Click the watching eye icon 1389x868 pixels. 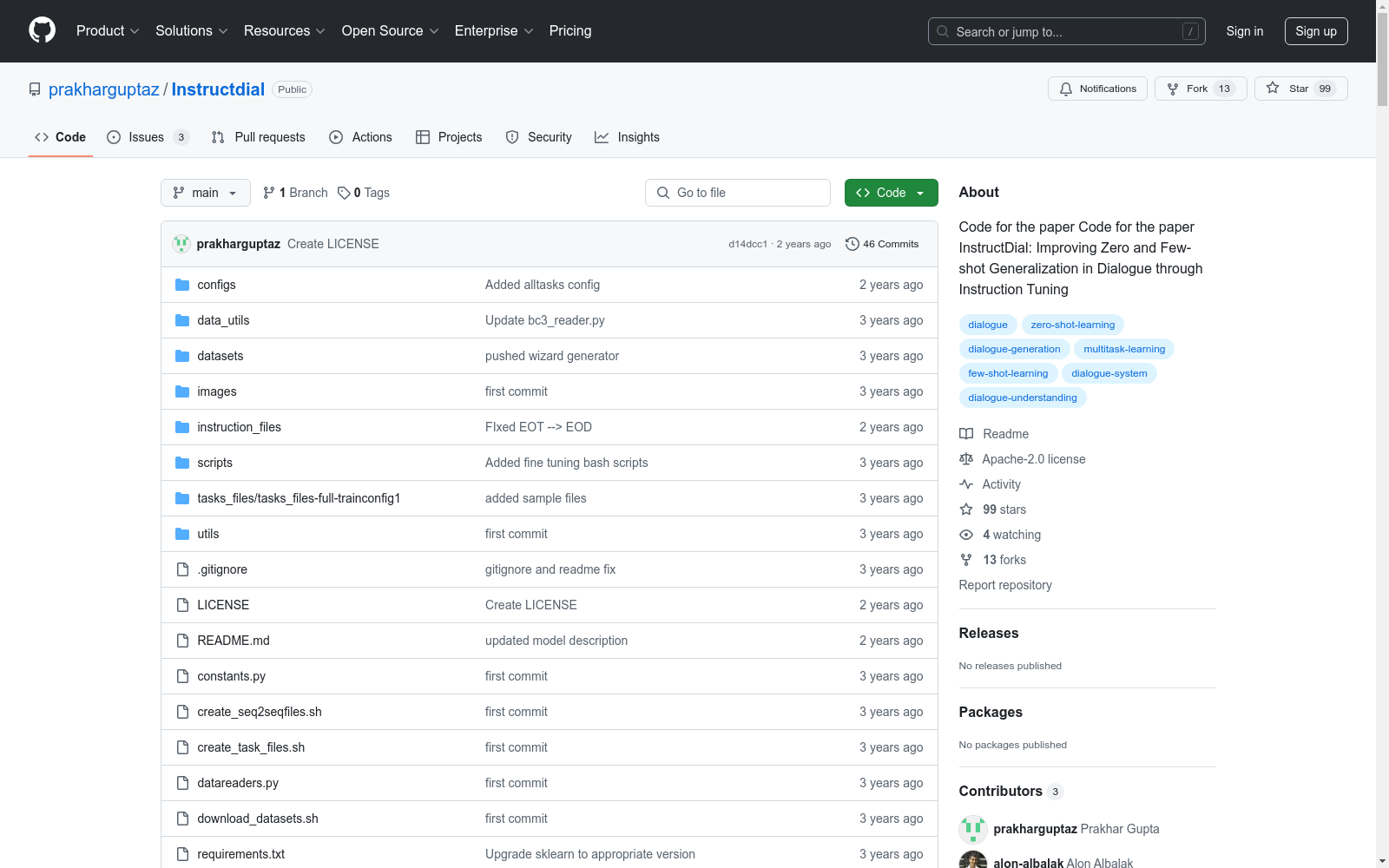pos(966,535)
